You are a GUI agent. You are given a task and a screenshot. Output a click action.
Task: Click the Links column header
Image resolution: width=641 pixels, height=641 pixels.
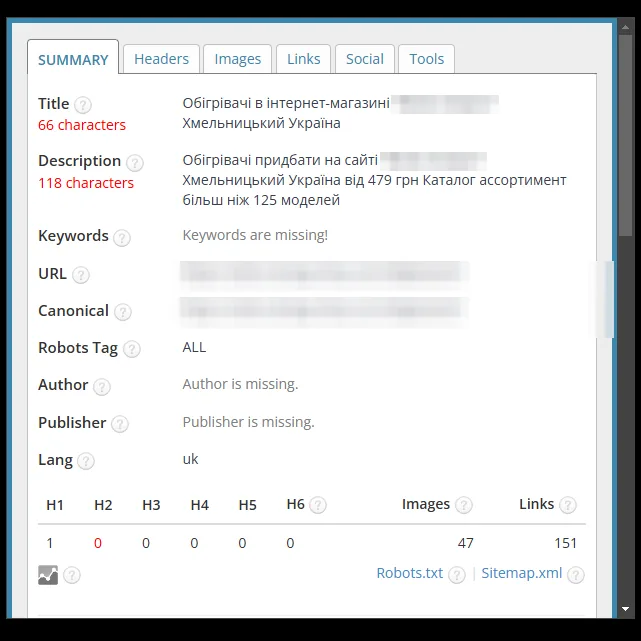click(536, 504)
